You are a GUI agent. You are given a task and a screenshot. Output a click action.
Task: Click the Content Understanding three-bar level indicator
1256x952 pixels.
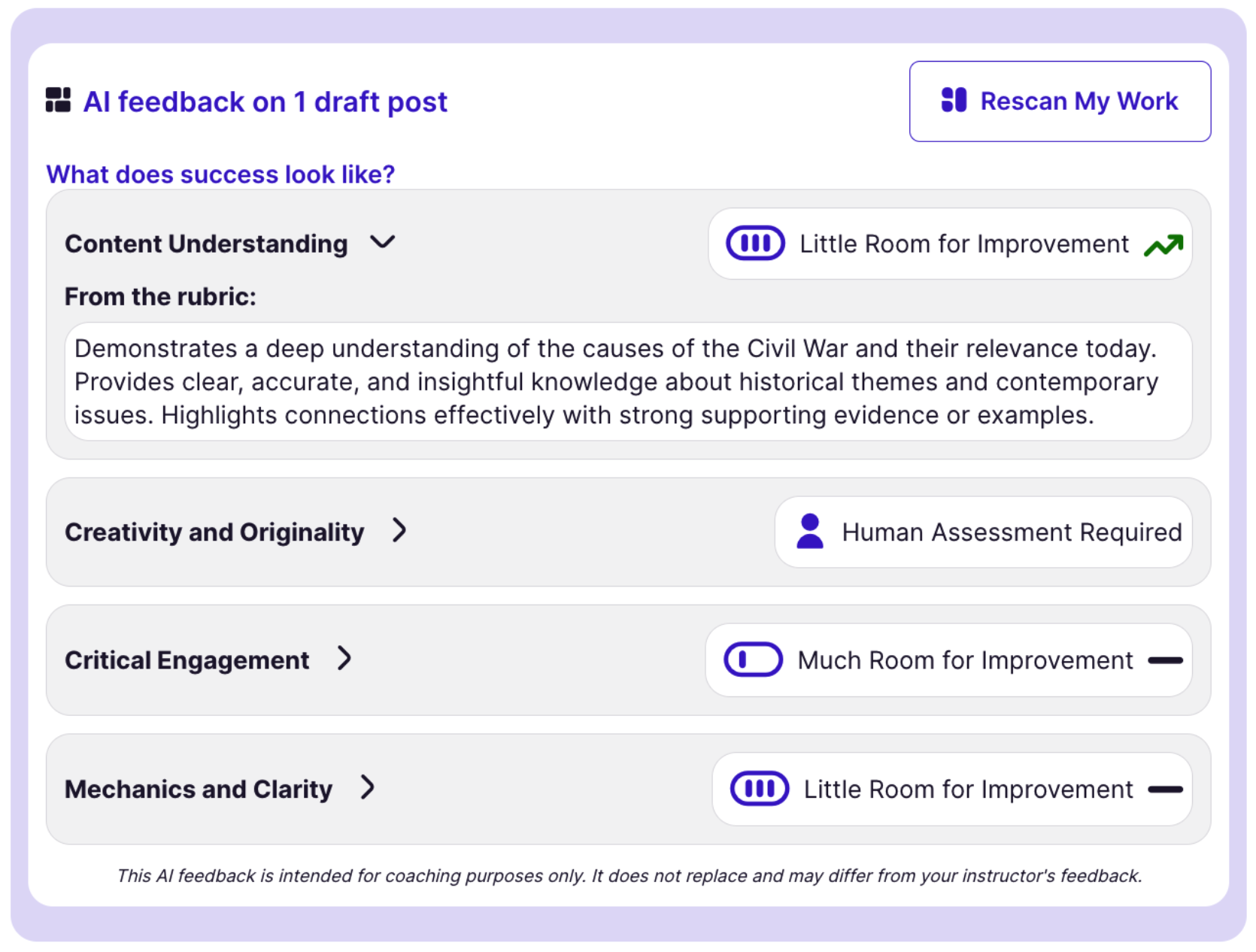[x=755, y=244]
